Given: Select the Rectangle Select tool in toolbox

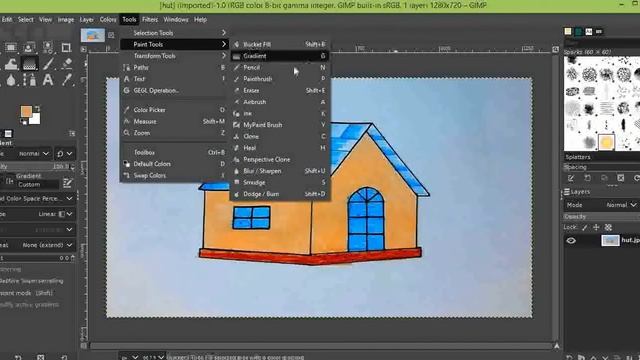Looking at the screenshot, I should (x=11, y=48).
